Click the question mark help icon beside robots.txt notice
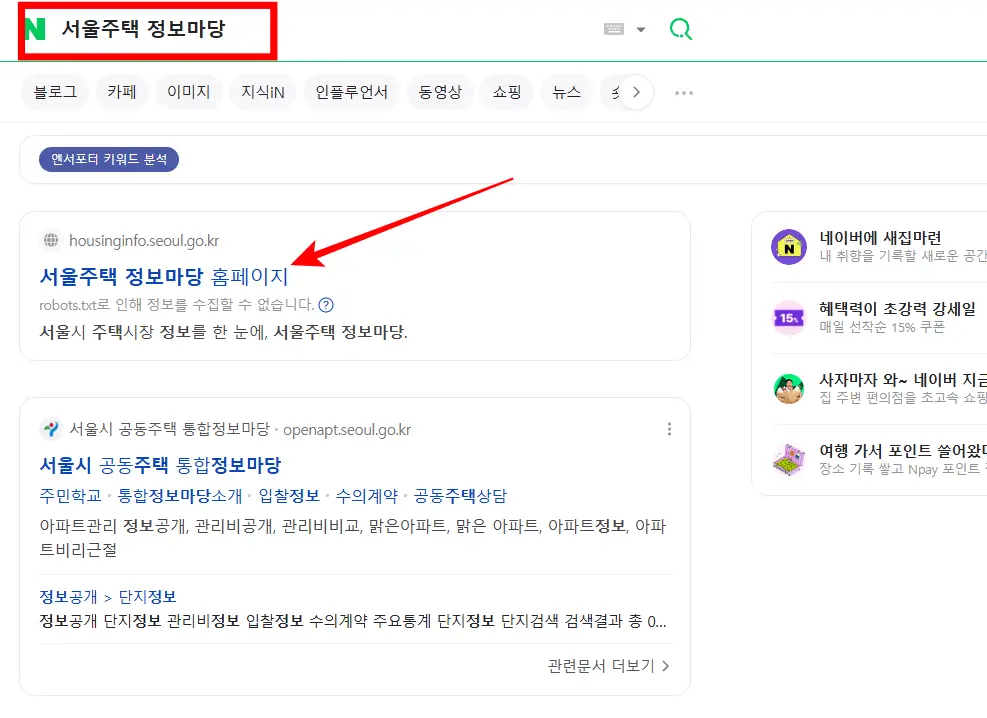This screenshot has width=987, height=718. [x=325, y=305]
